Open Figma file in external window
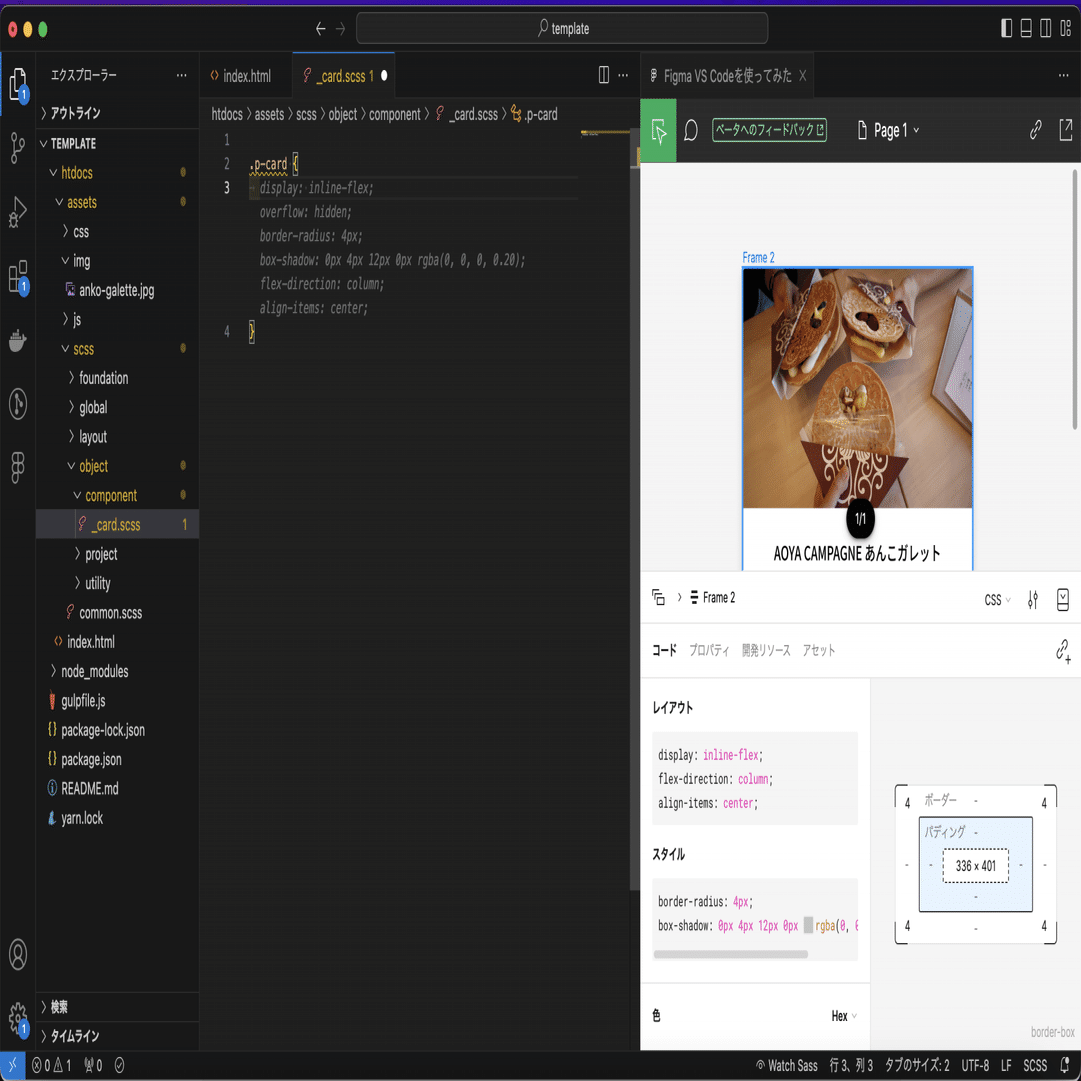The width and height of the screenshot is (1081, 1081). point(1065,130)
